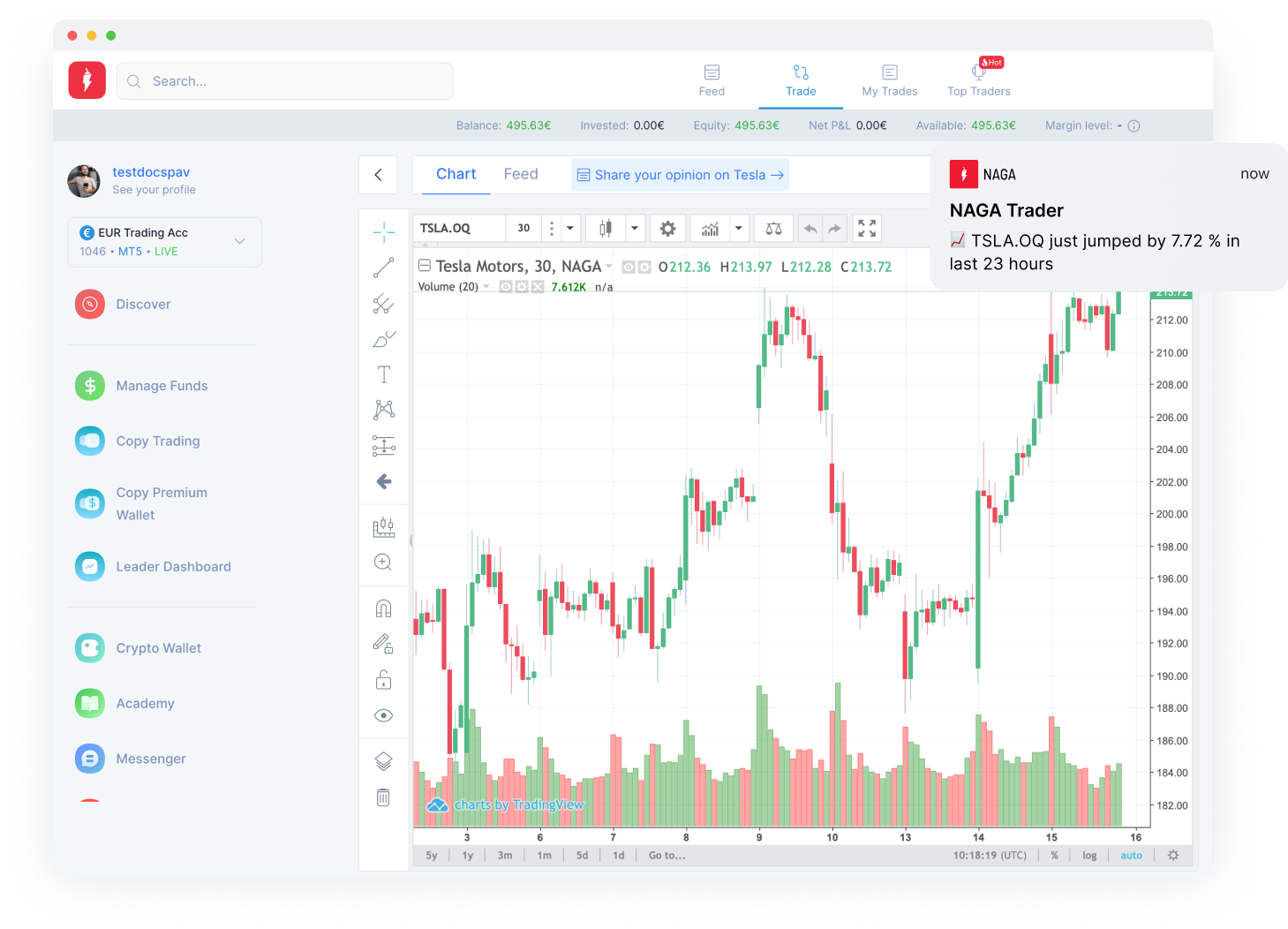Toggle lock all drawing tools
The width and height of the screenshot is (1288, 929).
pyautogui.click(x=383, y=680)
